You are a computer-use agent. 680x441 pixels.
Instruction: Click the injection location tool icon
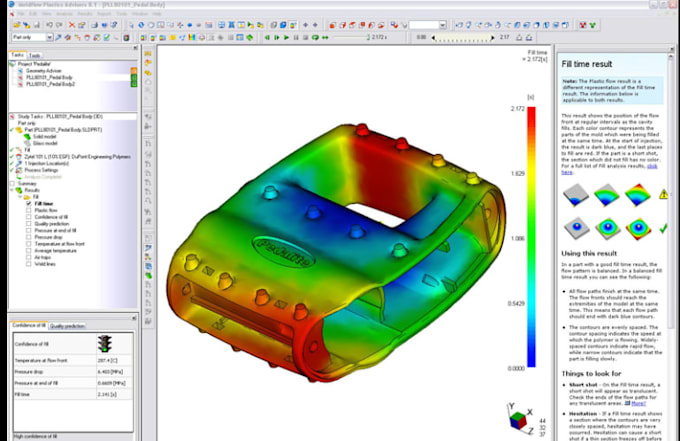(59, 38)
